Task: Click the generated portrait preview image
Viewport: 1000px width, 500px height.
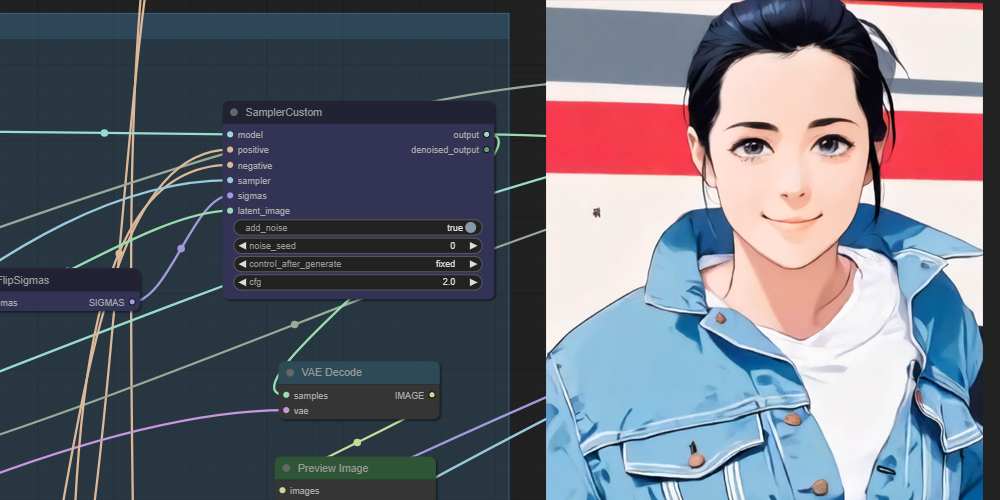Action: [x=765, y=250]
